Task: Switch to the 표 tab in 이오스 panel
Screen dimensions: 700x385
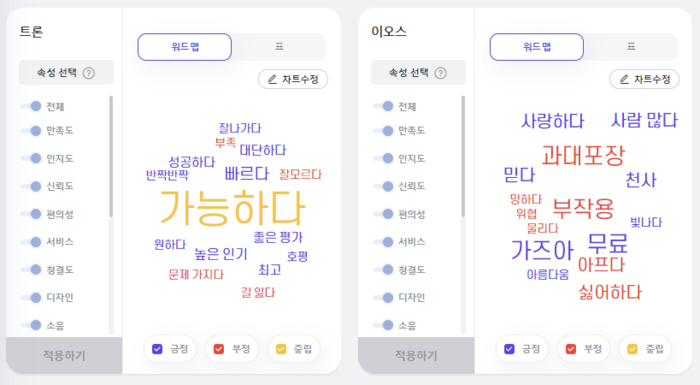Action: pyautogui.click(x=631, y=47)
